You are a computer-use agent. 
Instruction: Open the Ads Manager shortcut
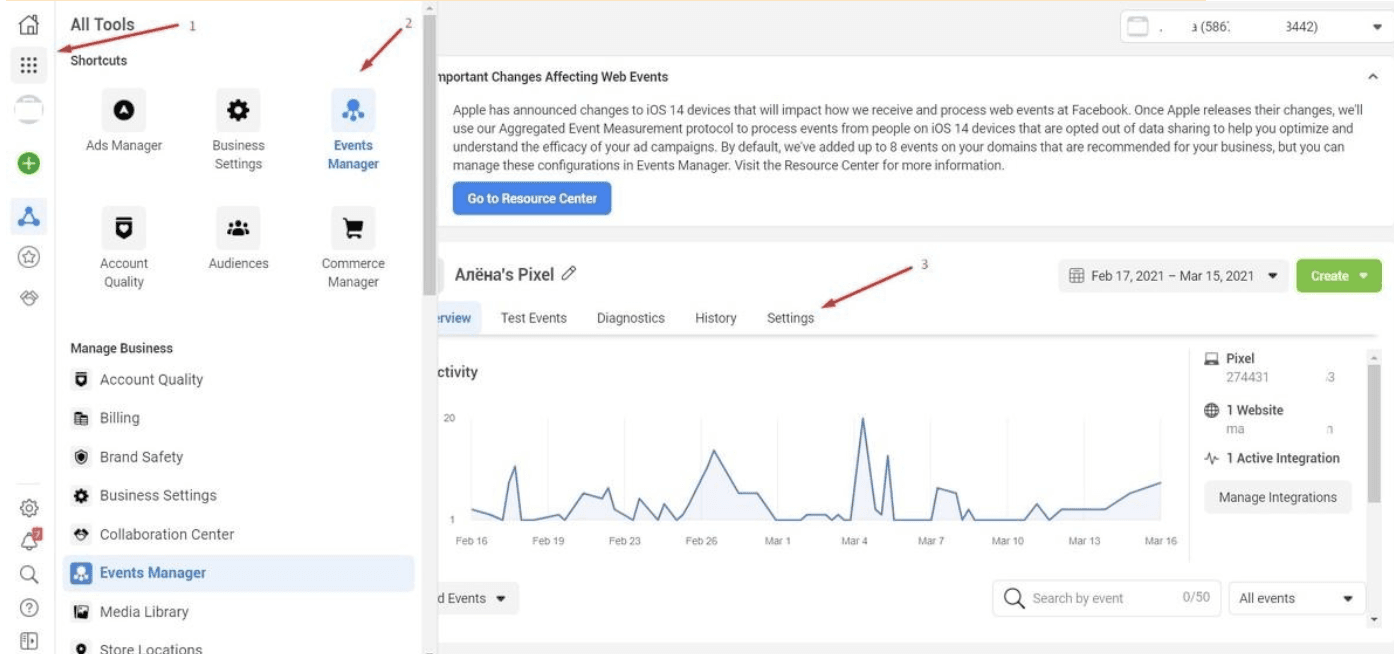coord(124,121)
